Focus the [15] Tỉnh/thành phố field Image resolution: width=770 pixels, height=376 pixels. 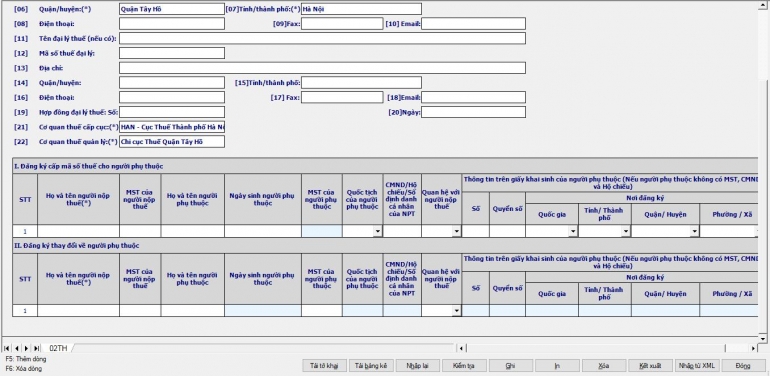point(361,82)
